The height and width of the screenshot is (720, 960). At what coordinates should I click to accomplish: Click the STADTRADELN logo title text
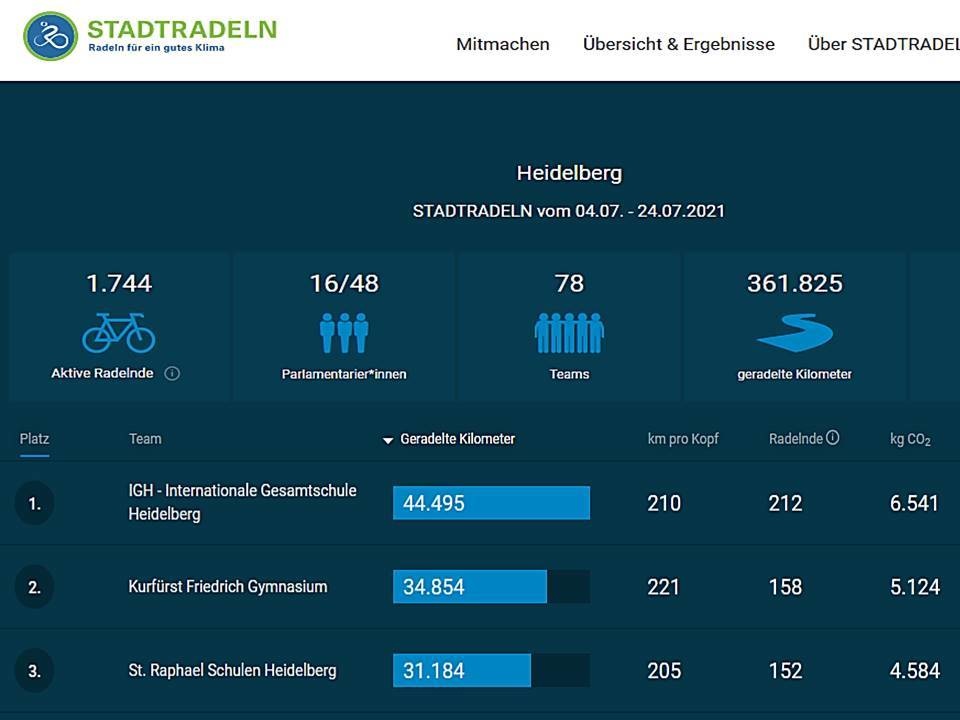coord(182,29)
